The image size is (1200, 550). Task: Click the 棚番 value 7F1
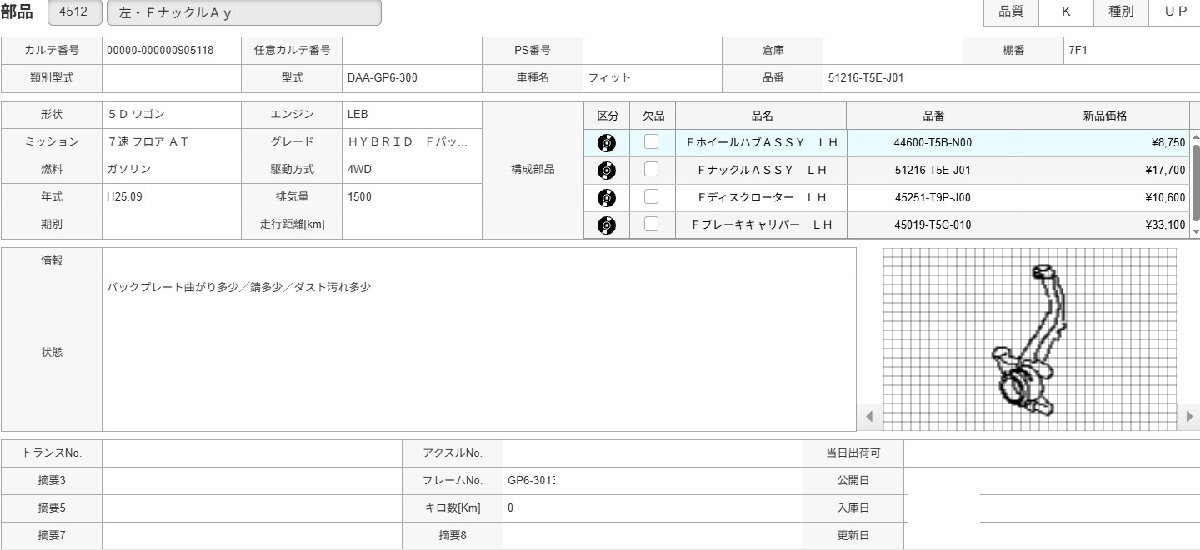(1078, 49)
